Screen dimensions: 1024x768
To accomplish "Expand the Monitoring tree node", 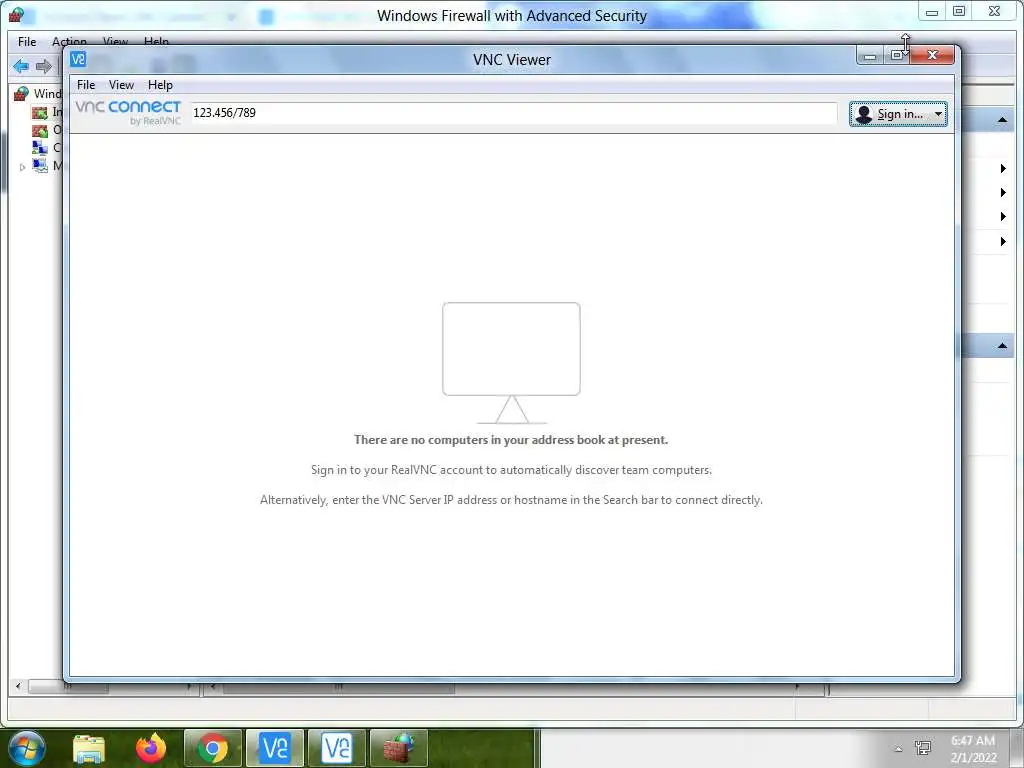I will pyautogui.click(x=22, y=167).
